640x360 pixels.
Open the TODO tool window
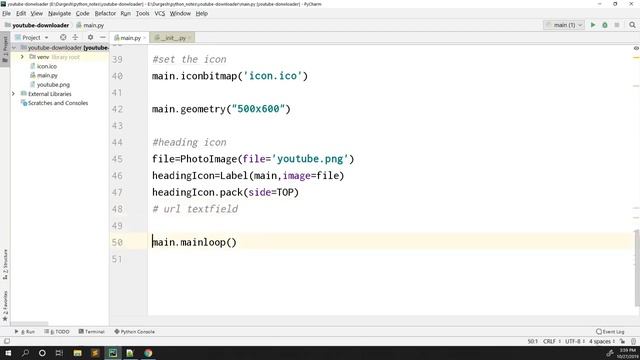point(57,332)
